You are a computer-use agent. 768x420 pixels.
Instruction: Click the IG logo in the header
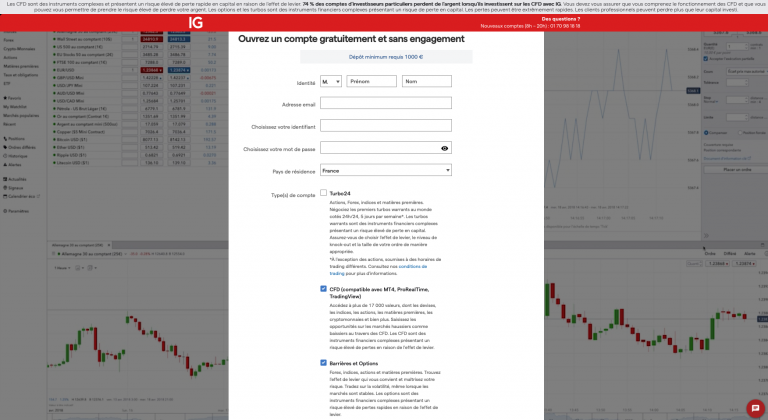point(197,21)
